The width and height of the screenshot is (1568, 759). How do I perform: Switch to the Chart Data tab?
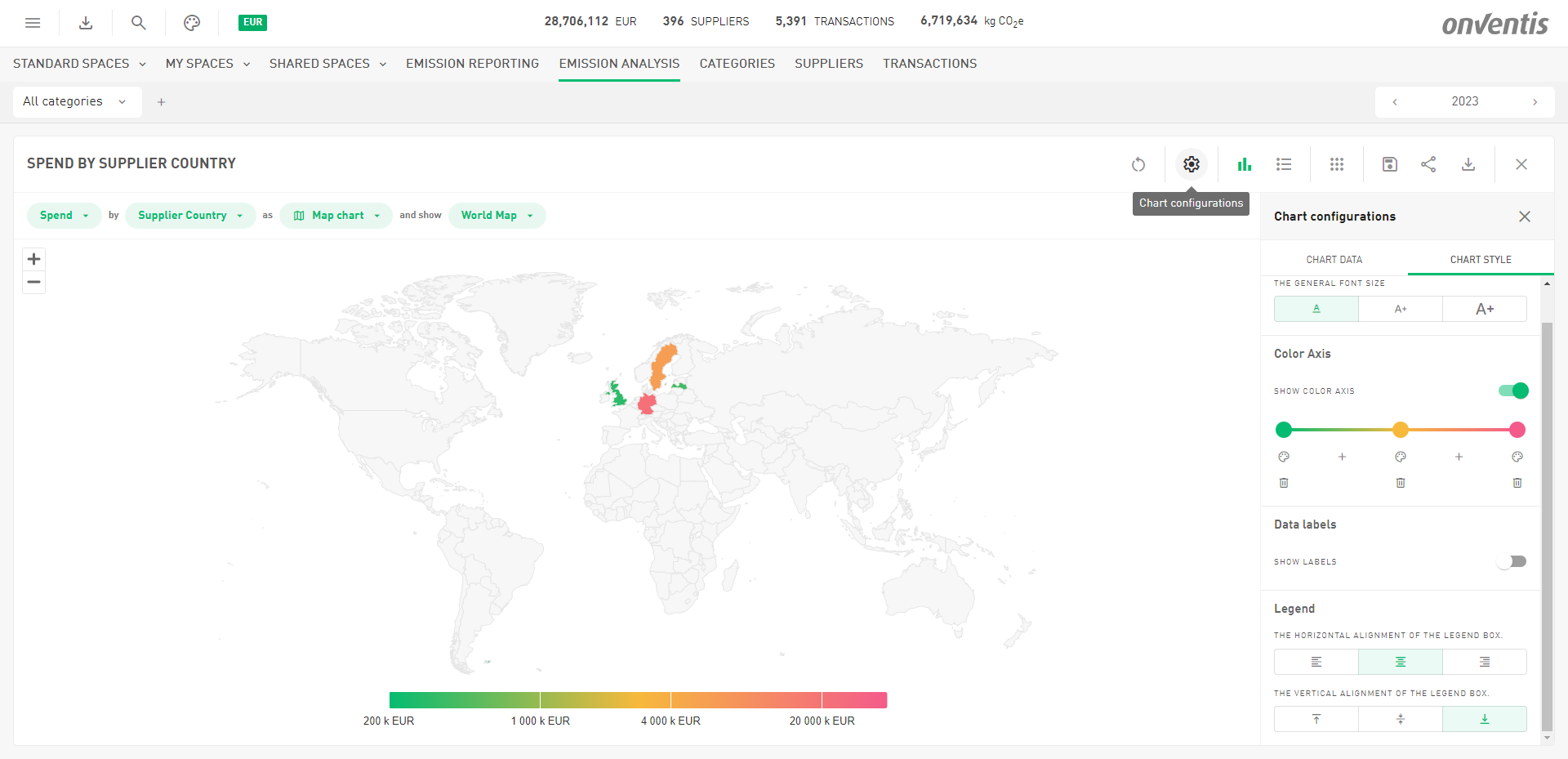point(1334,260)
